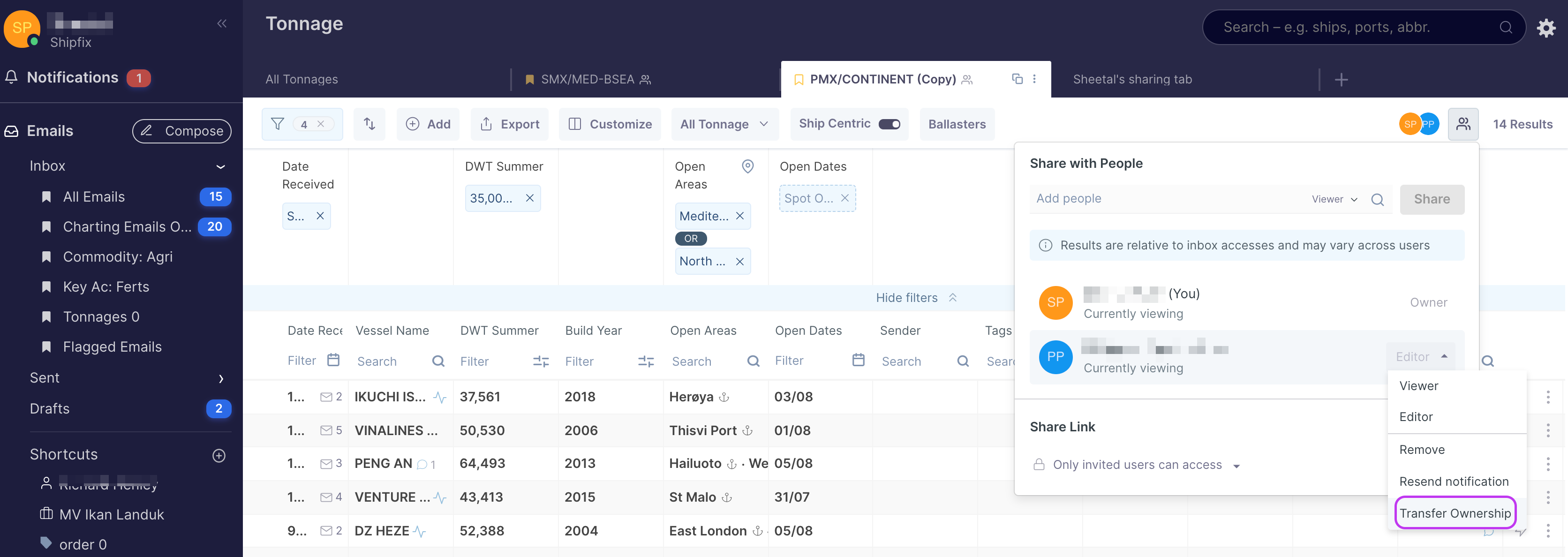Viewport: 1568px width, 557px height.
Task: Remove the Spot Open Dates filter chip
Action: point(844,198)
